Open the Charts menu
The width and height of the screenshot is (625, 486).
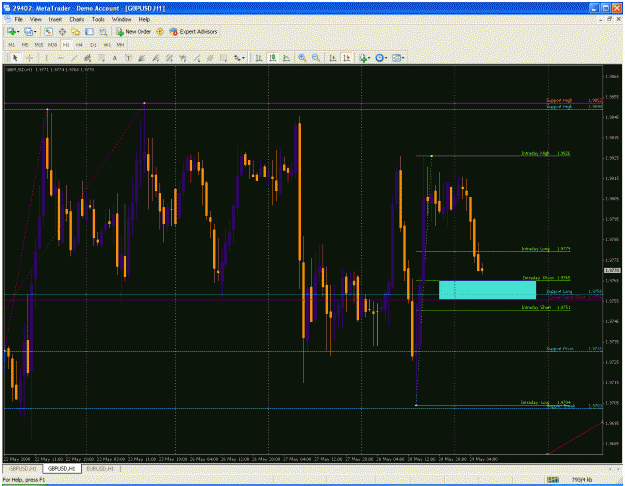(77, 19)
